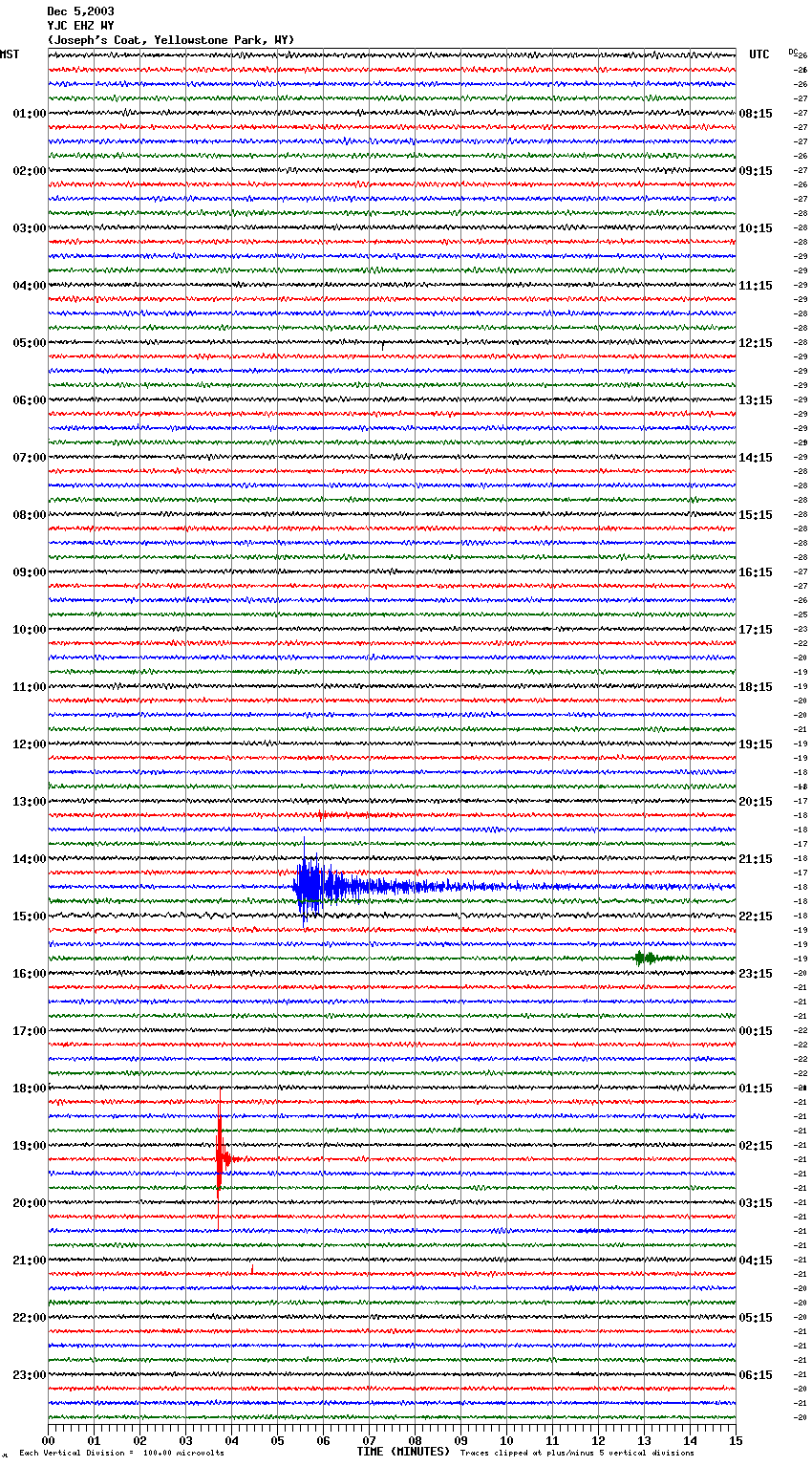Screen dimensions: 812x1466
Task: Click the 03 minute tick label
Action: coord(185,1440)
